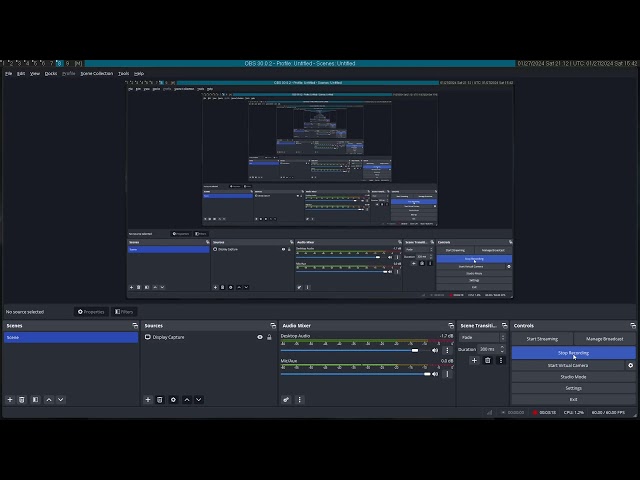Open virtual camera settings gear
Screen dimensions: 640x480
(631, 365)
